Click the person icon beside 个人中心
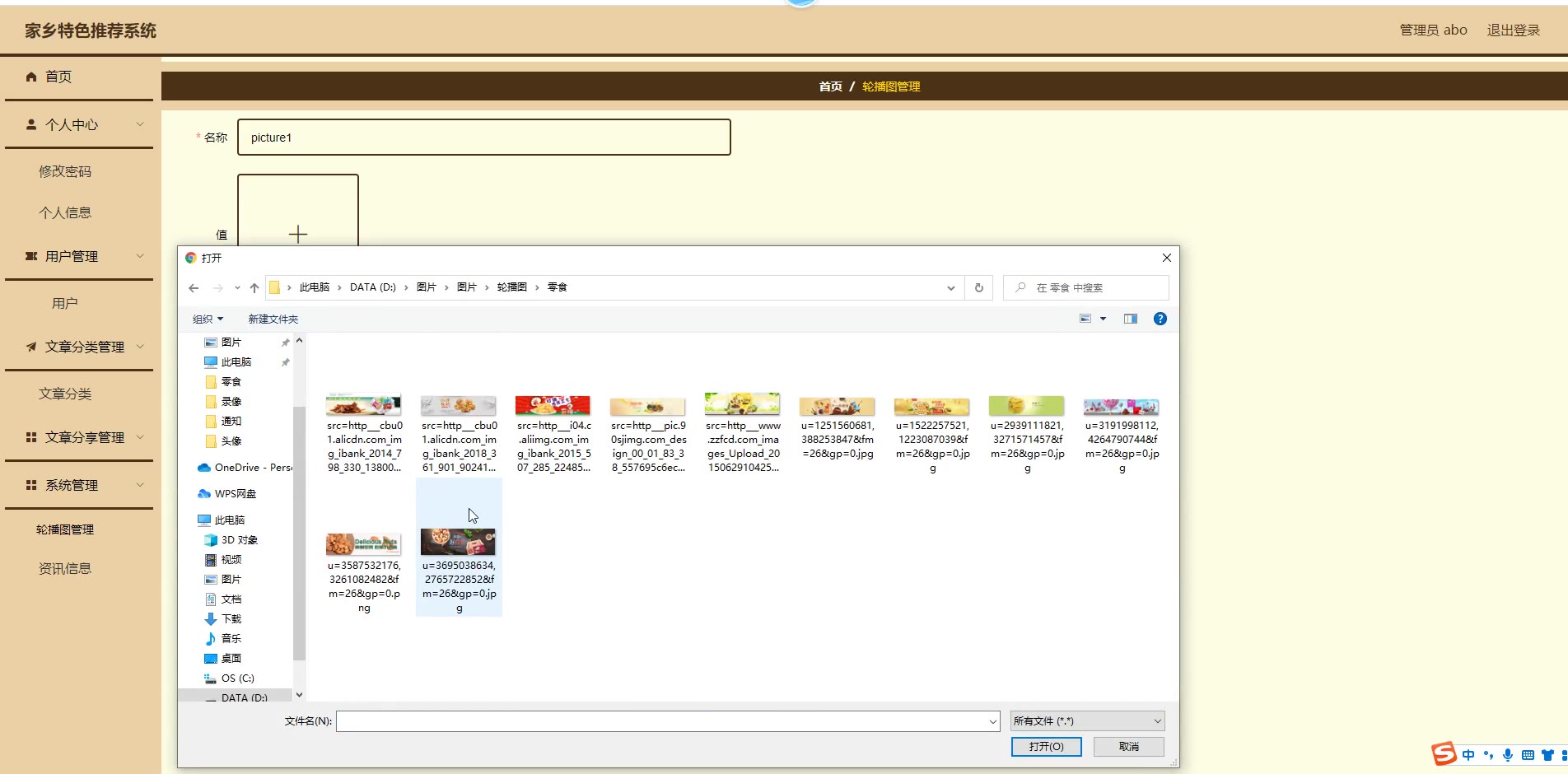Screen dimensions: 1568x774 coord(31,124)
